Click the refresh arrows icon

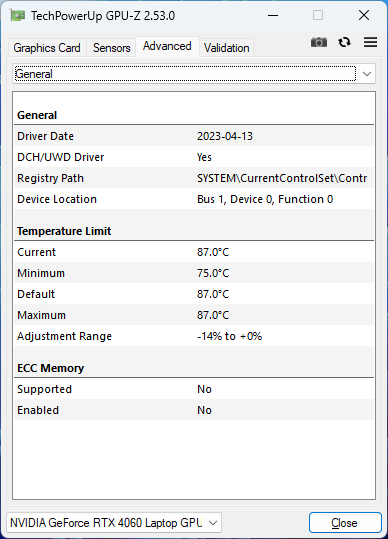[344, 42]
